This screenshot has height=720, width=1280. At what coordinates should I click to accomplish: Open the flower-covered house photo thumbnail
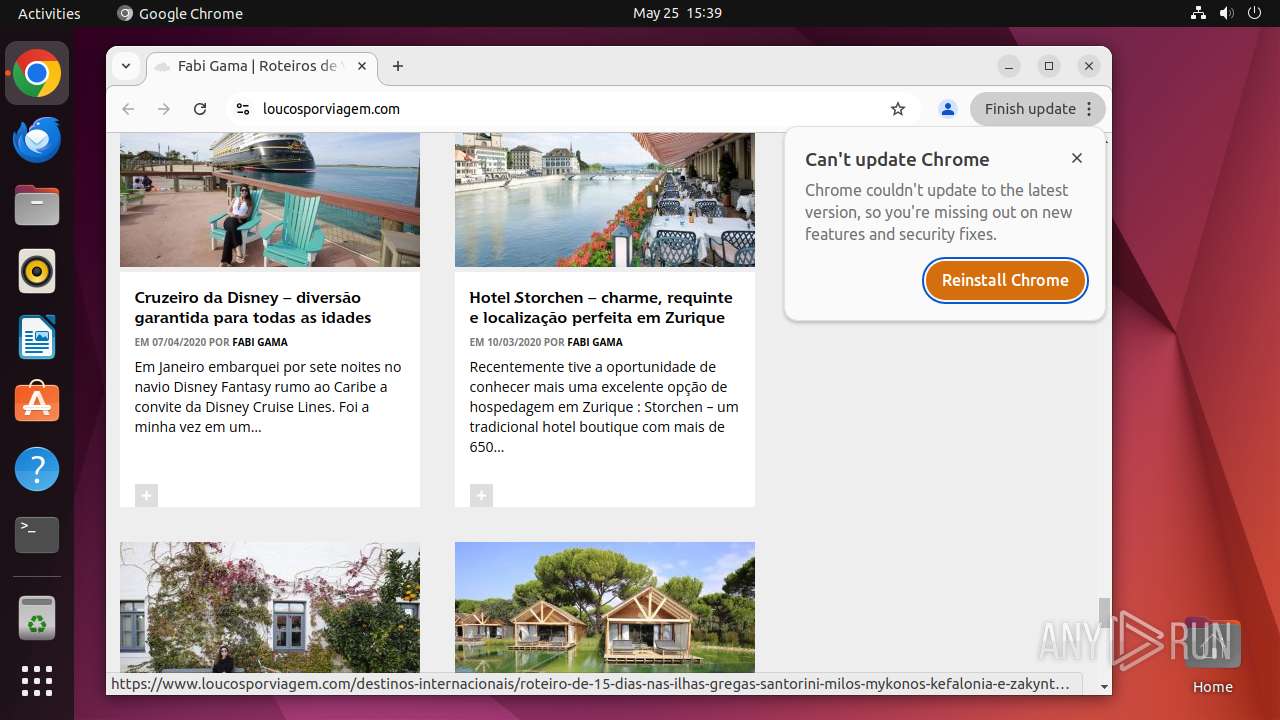(270, 608)
